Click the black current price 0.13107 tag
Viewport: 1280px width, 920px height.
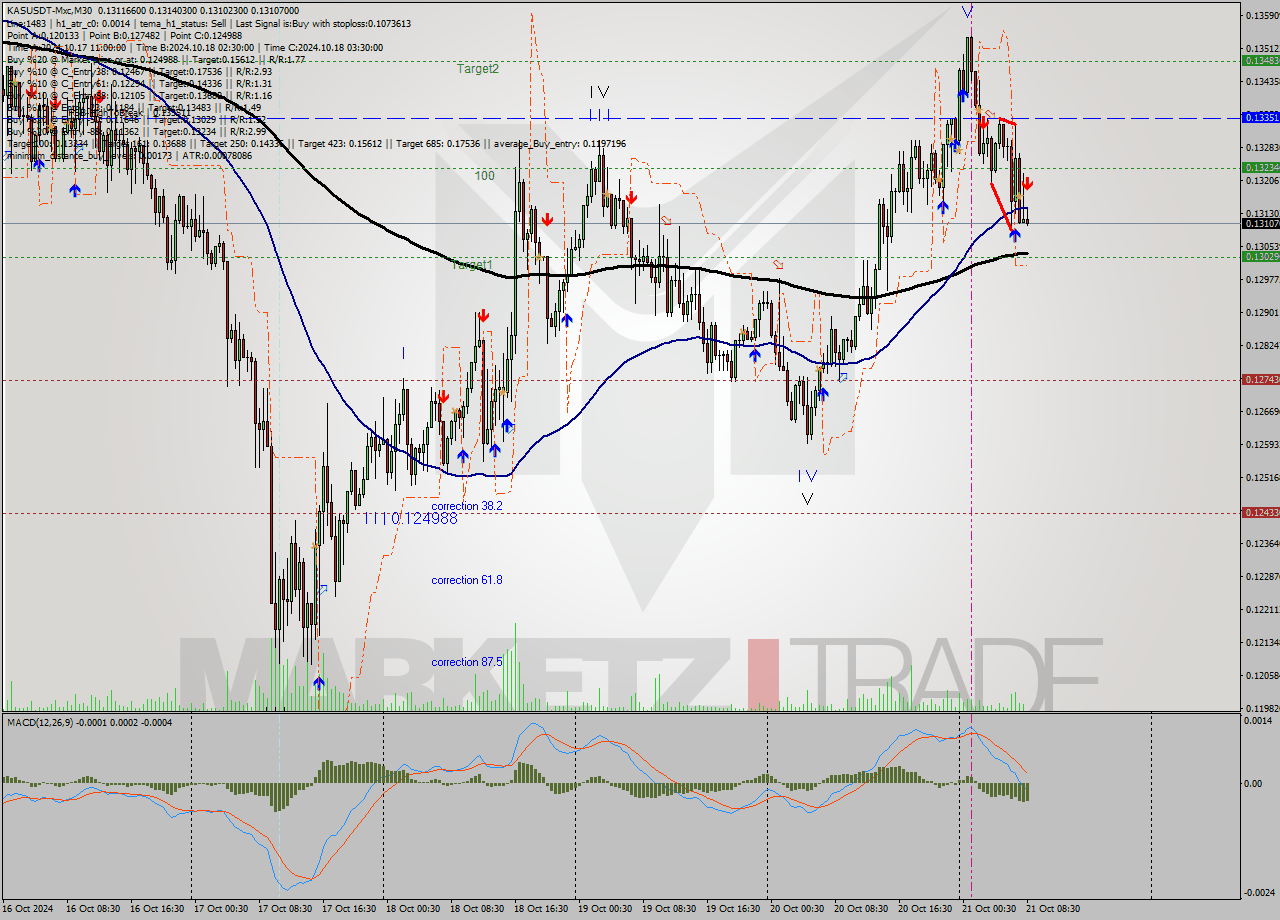tap(1259, 223)
